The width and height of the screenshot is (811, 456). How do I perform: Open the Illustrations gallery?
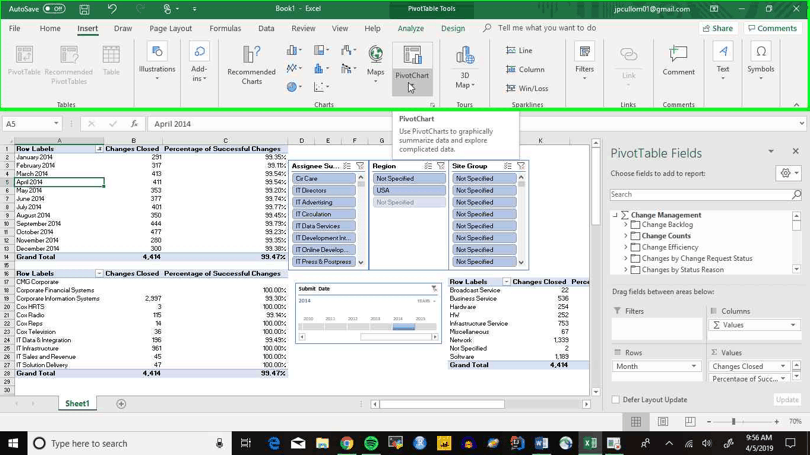pos(157,62)
